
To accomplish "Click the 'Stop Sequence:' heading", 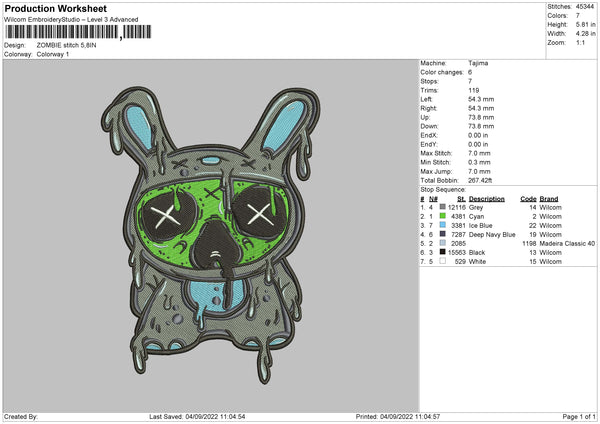I will coord(443,189).
